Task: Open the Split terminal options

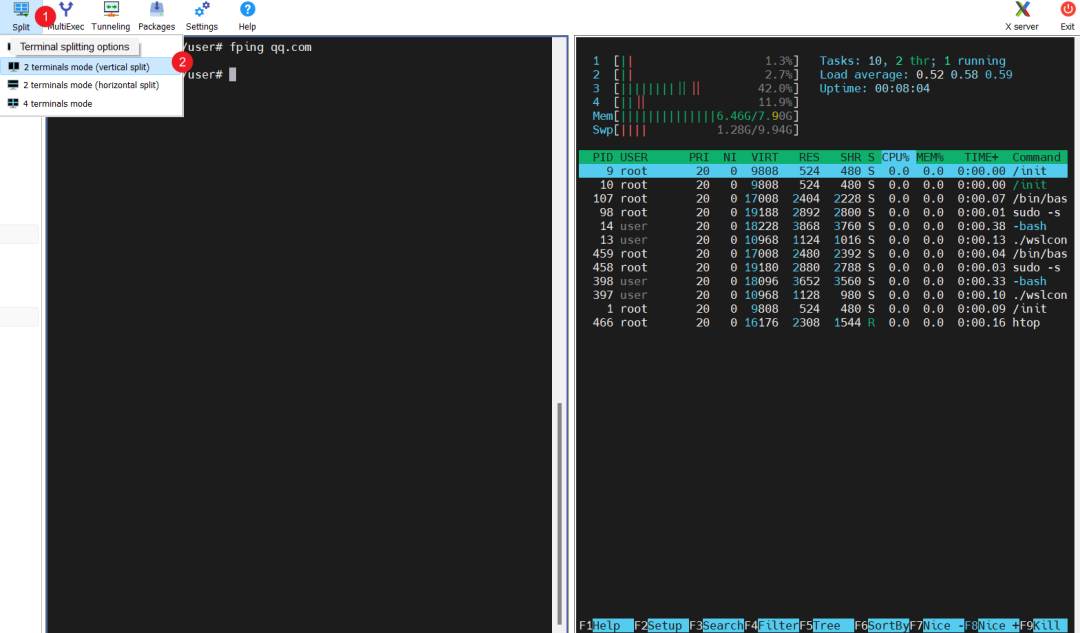Action: 20,15
